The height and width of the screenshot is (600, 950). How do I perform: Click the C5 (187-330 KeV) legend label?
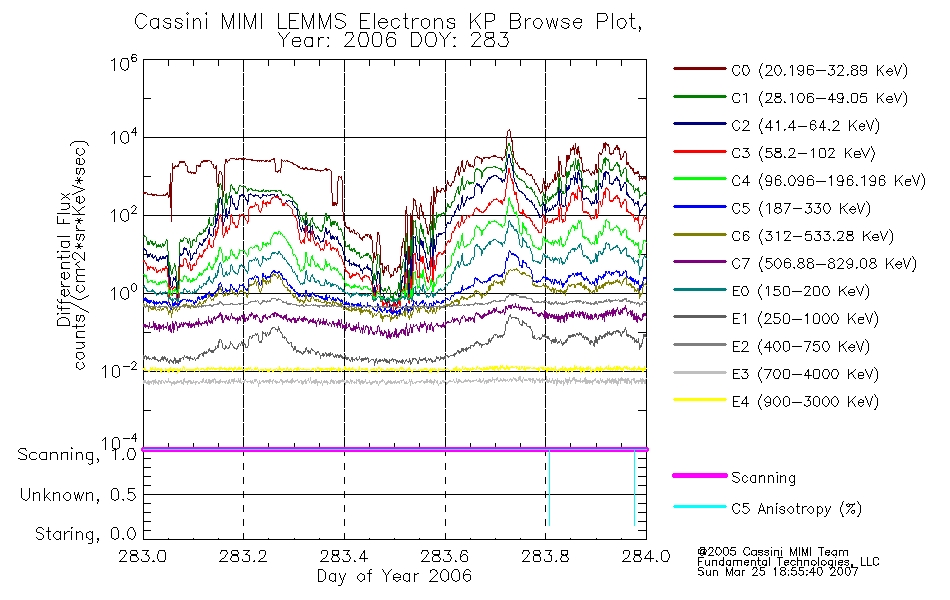click(x=801, y=208)
